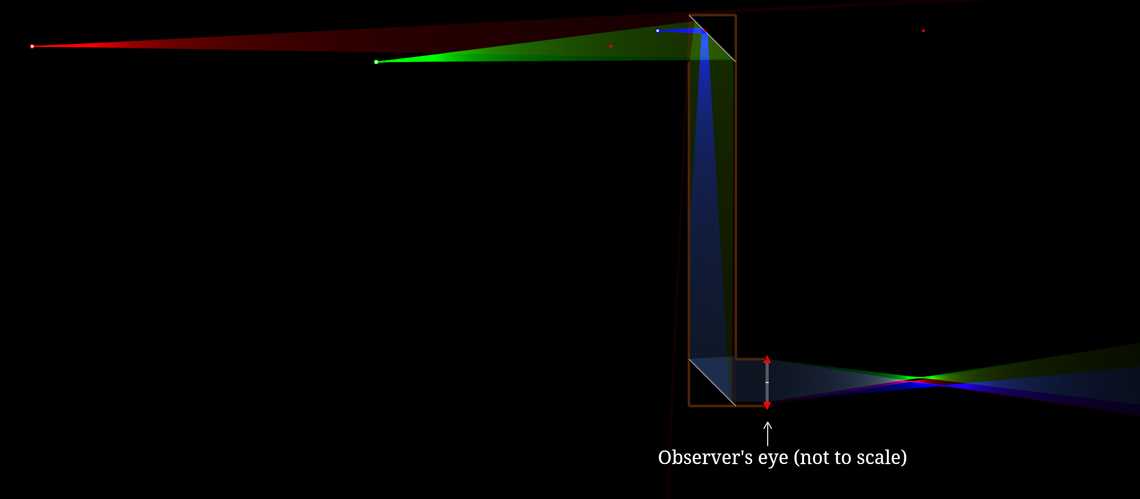Click the center mark of the eye lens
Viewport: 1140px width, 499px height.
coord(767,382)
